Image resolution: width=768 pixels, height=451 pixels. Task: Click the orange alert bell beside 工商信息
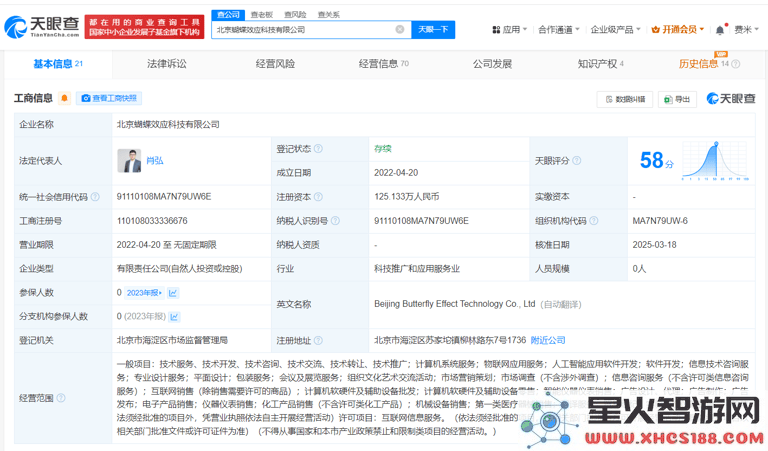[x=64, y=98]
